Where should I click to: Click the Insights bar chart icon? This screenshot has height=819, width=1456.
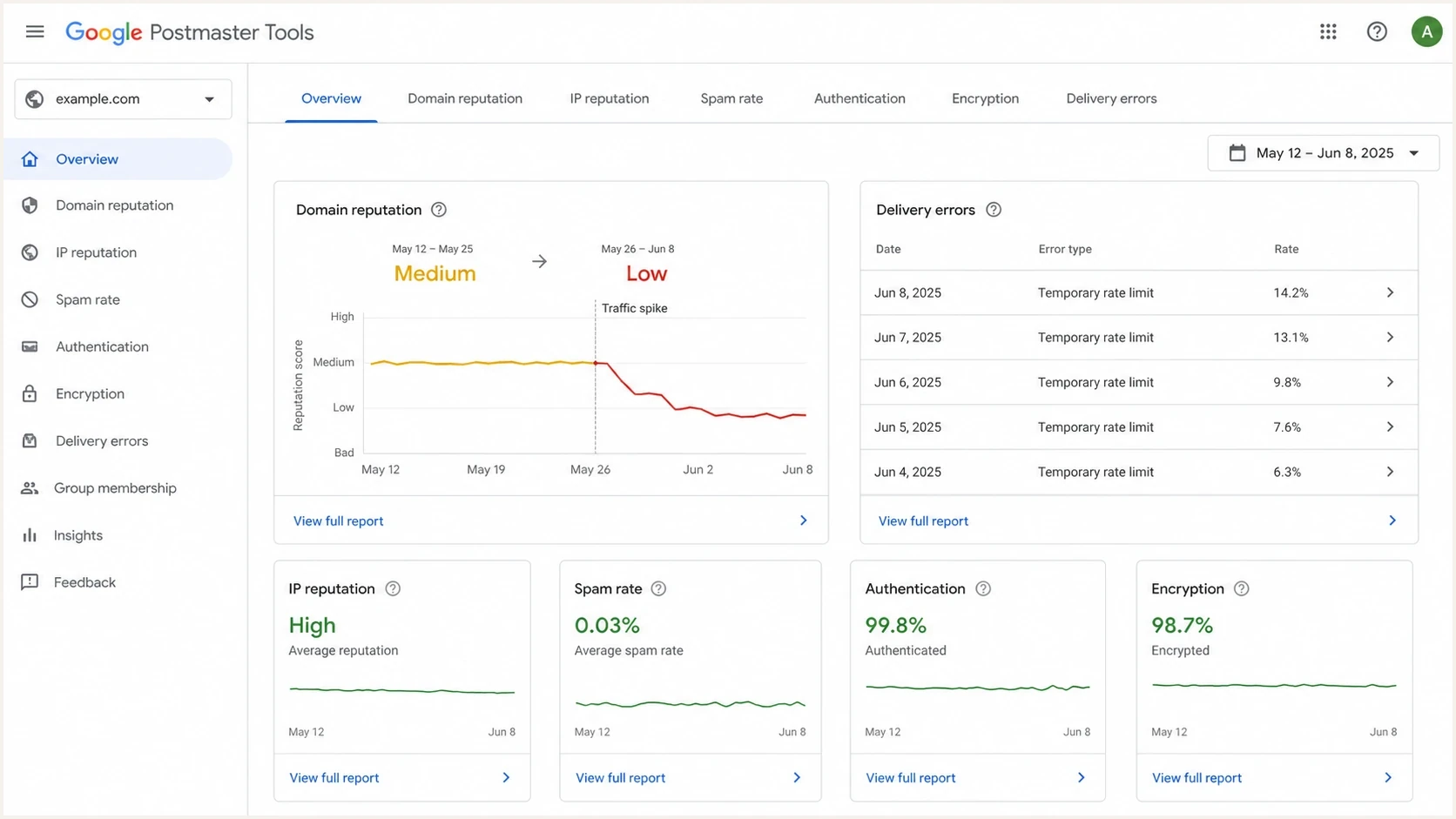tap(30, 535)
